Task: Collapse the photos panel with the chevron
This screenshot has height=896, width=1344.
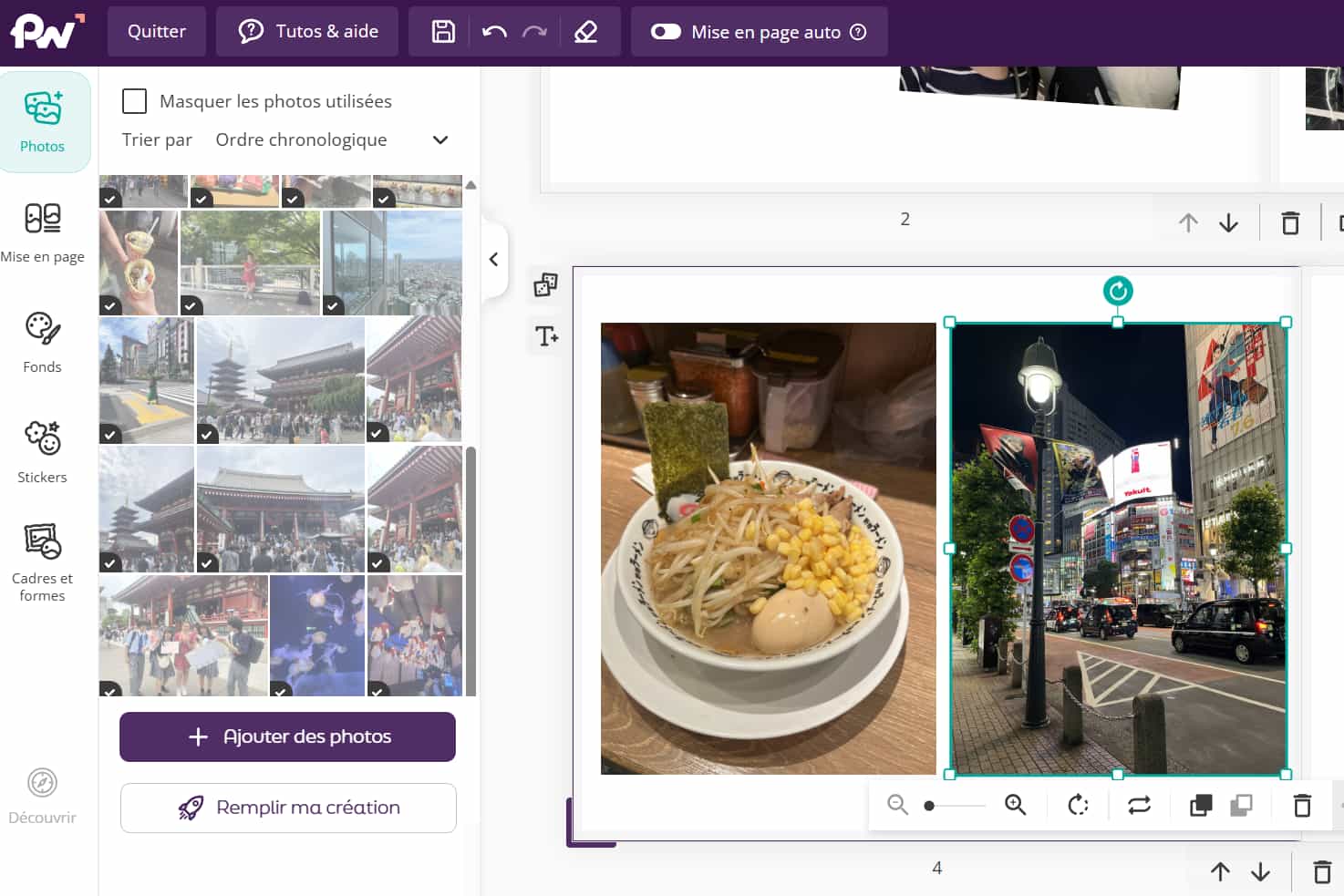Action: pyautogui.click(x=493, y=260)
